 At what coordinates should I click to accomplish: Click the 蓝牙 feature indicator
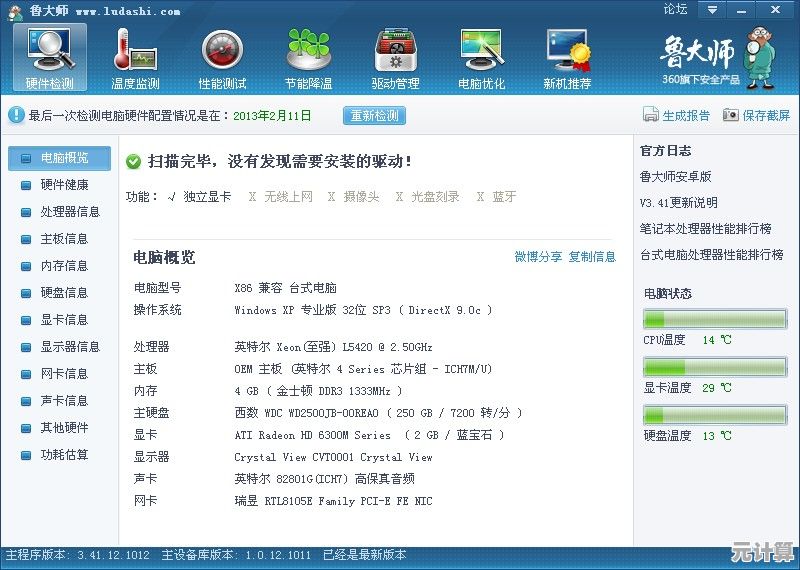coord(479,197)
